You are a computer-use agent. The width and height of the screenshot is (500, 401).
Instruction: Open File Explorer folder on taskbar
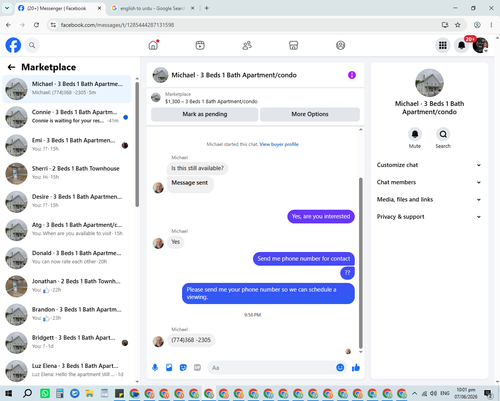[89, 393]
